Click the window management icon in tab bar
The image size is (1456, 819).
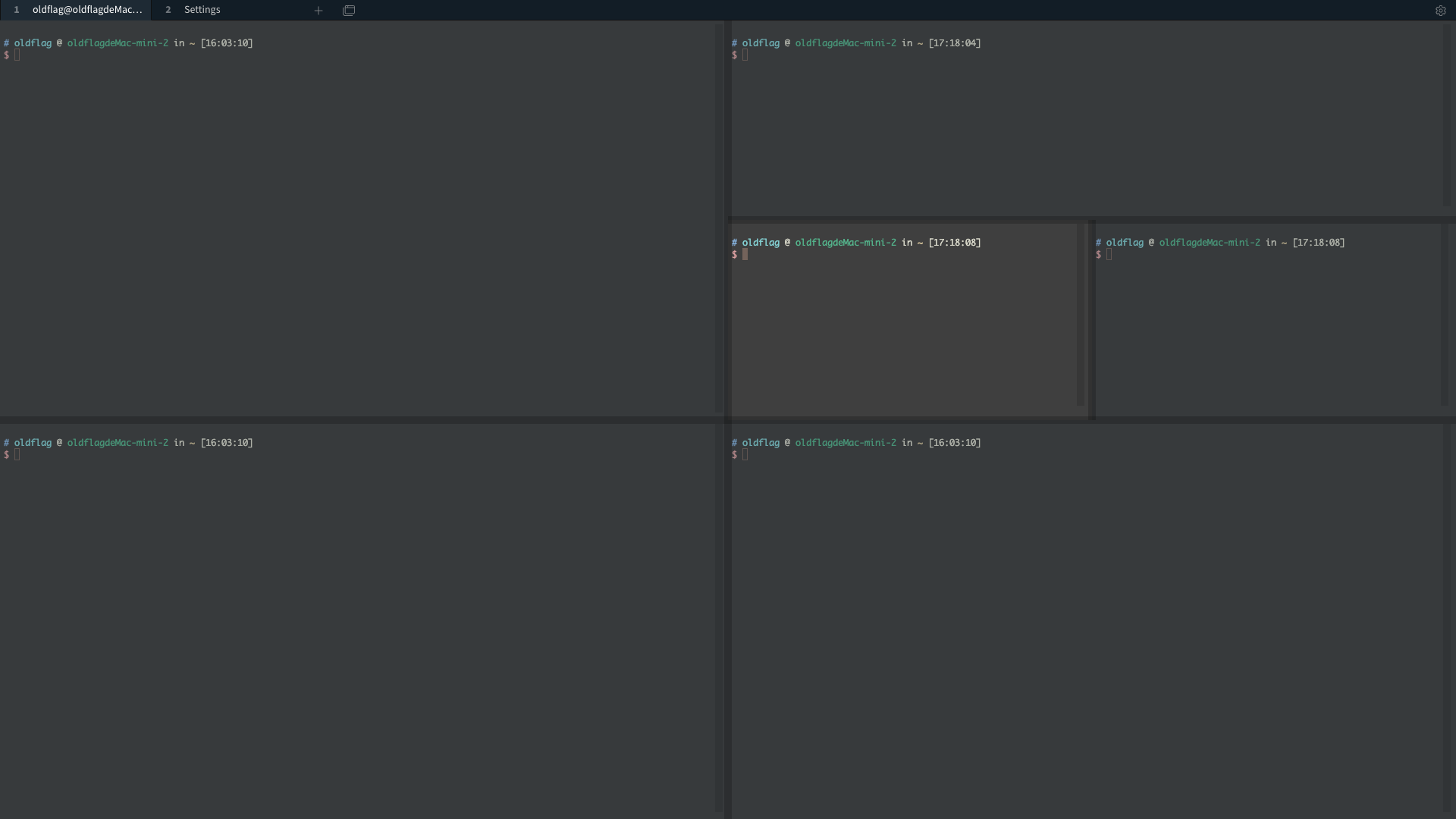tap(348, 11)
